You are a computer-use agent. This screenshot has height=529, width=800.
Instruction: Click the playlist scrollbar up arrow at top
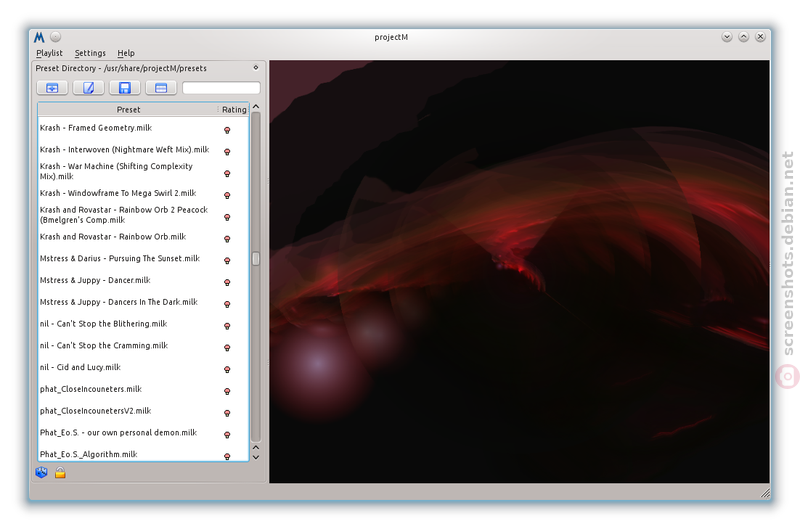(x=256, y=107)
